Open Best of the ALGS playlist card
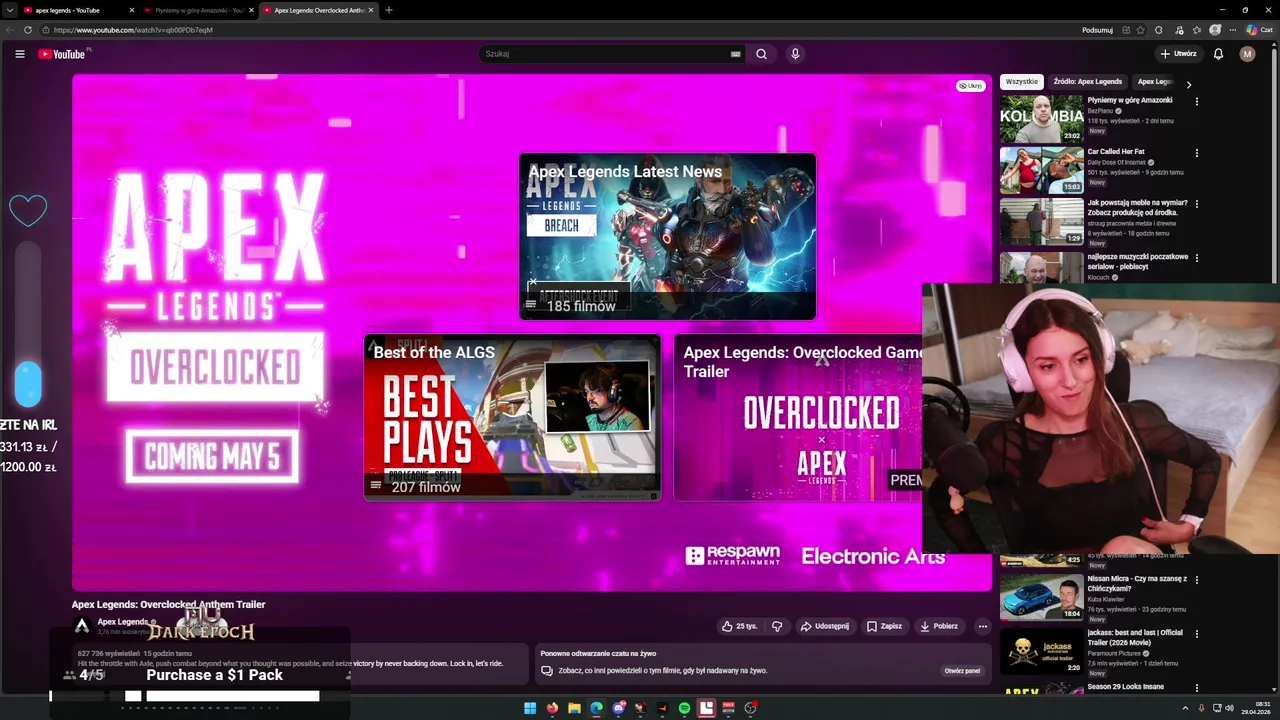Viewport: 1280px width, 720px height. point(512,417)
